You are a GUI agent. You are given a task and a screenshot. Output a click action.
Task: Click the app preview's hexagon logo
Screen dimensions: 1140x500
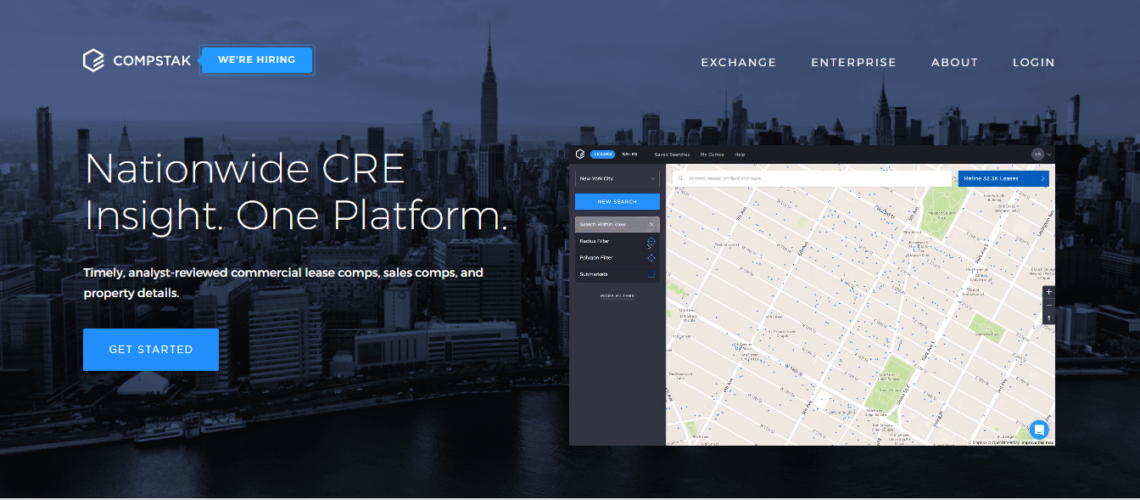580,154
